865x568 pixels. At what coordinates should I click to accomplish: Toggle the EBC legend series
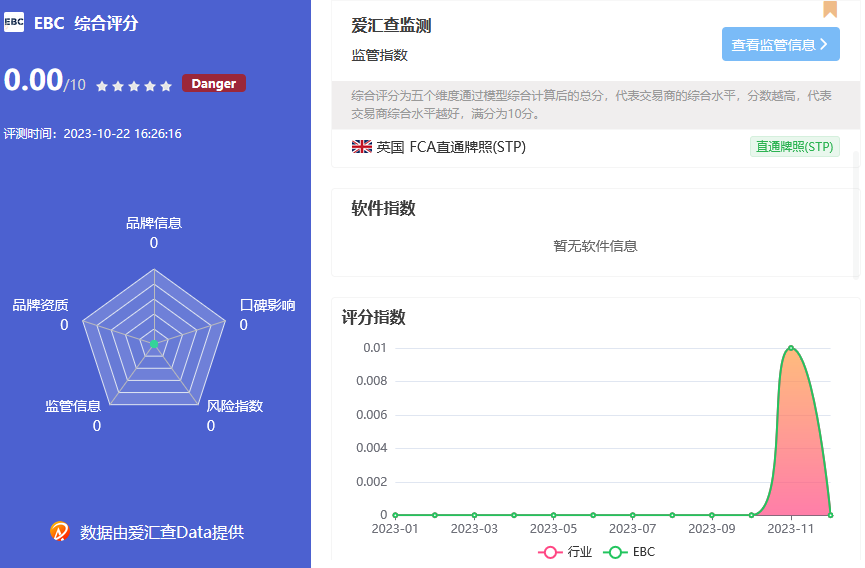(629, 551)
